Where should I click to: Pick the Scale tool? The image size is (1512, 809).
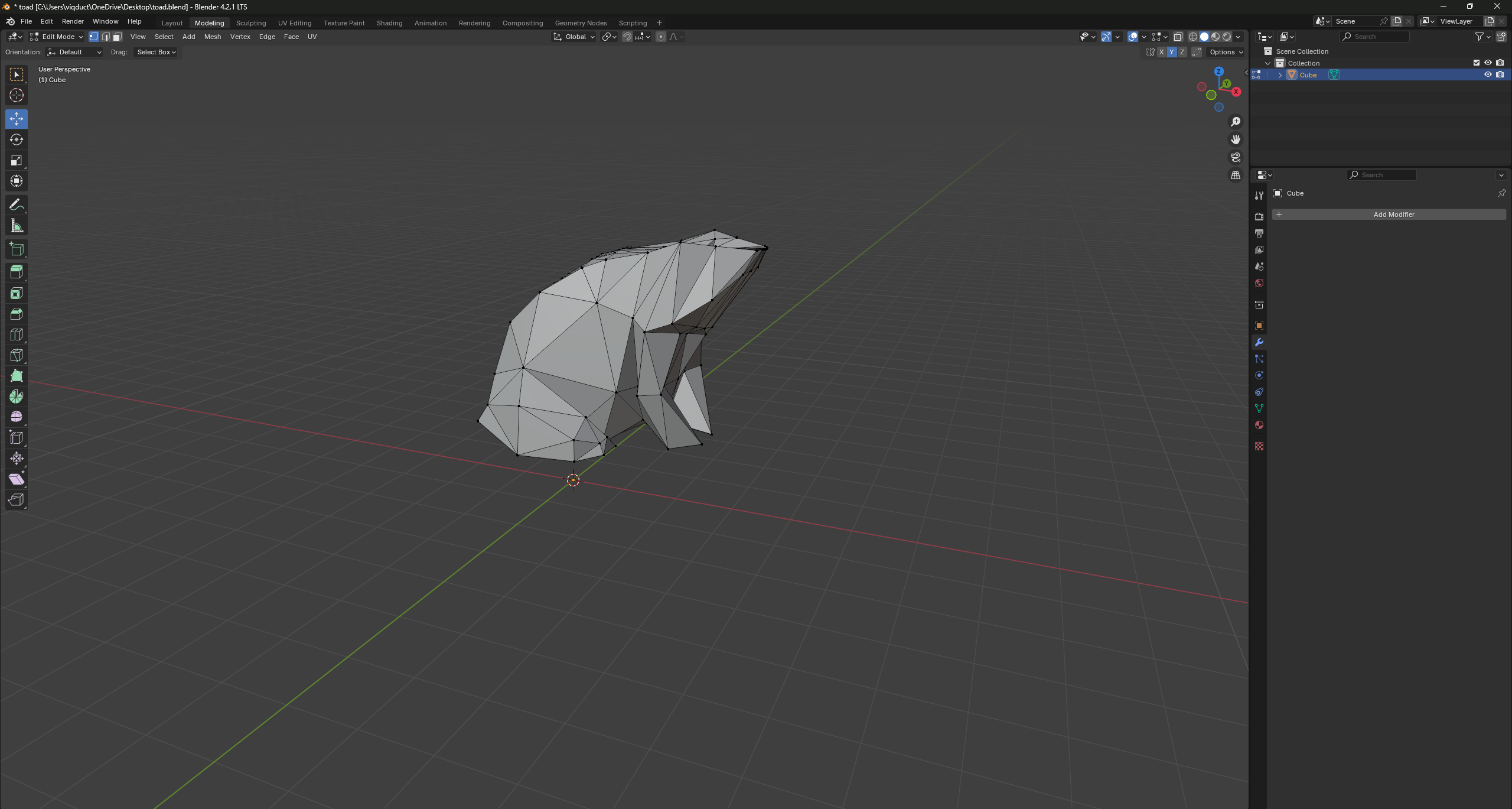(x=17, y=160)
